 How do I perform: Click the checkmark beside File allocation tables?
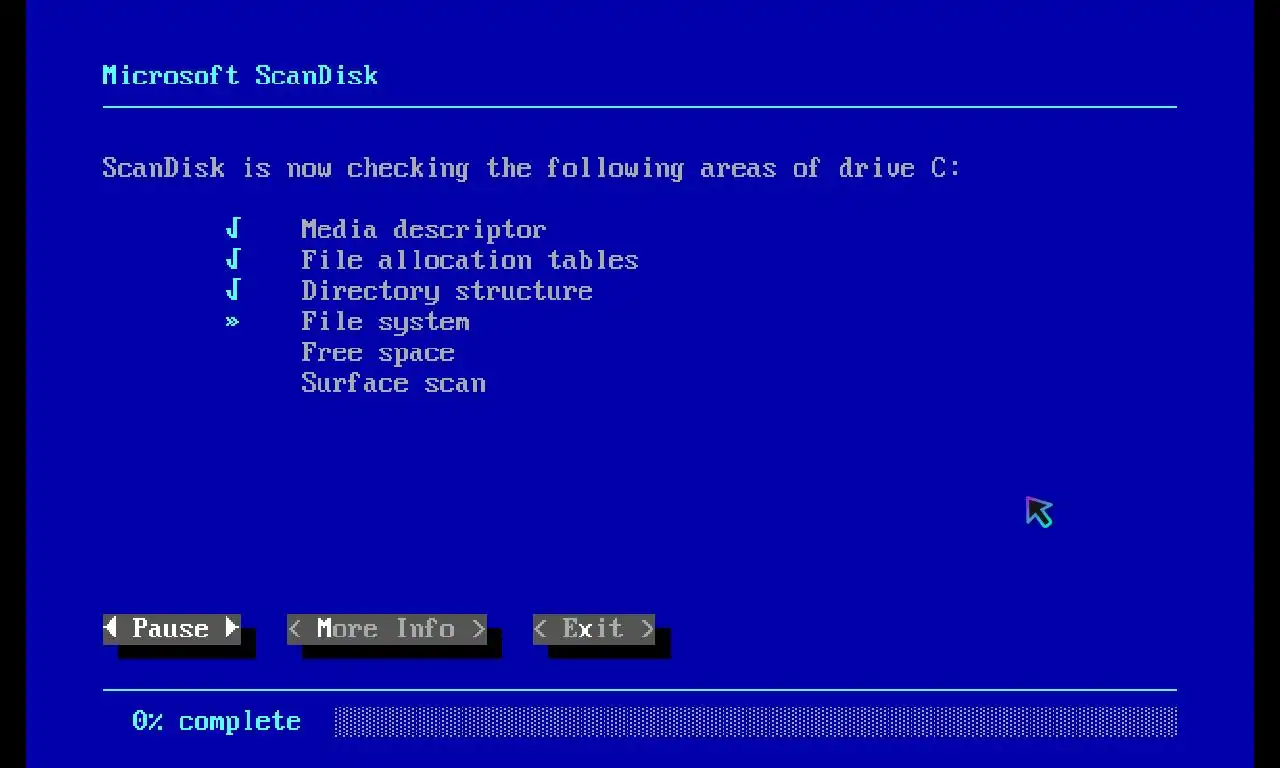click(233, 260)
